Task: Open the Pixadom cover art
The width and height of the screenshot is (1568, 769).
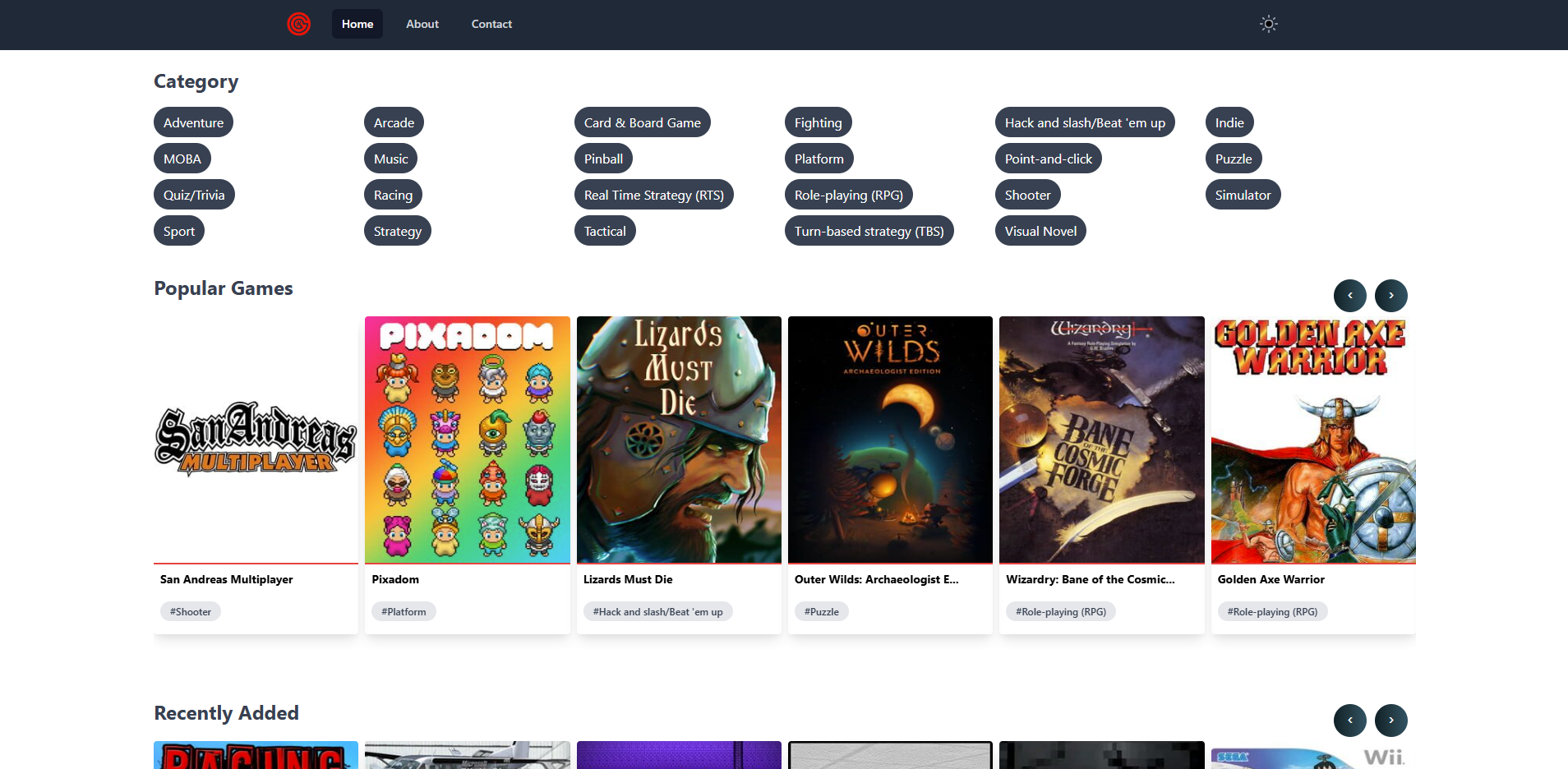Action: [468, 440]
